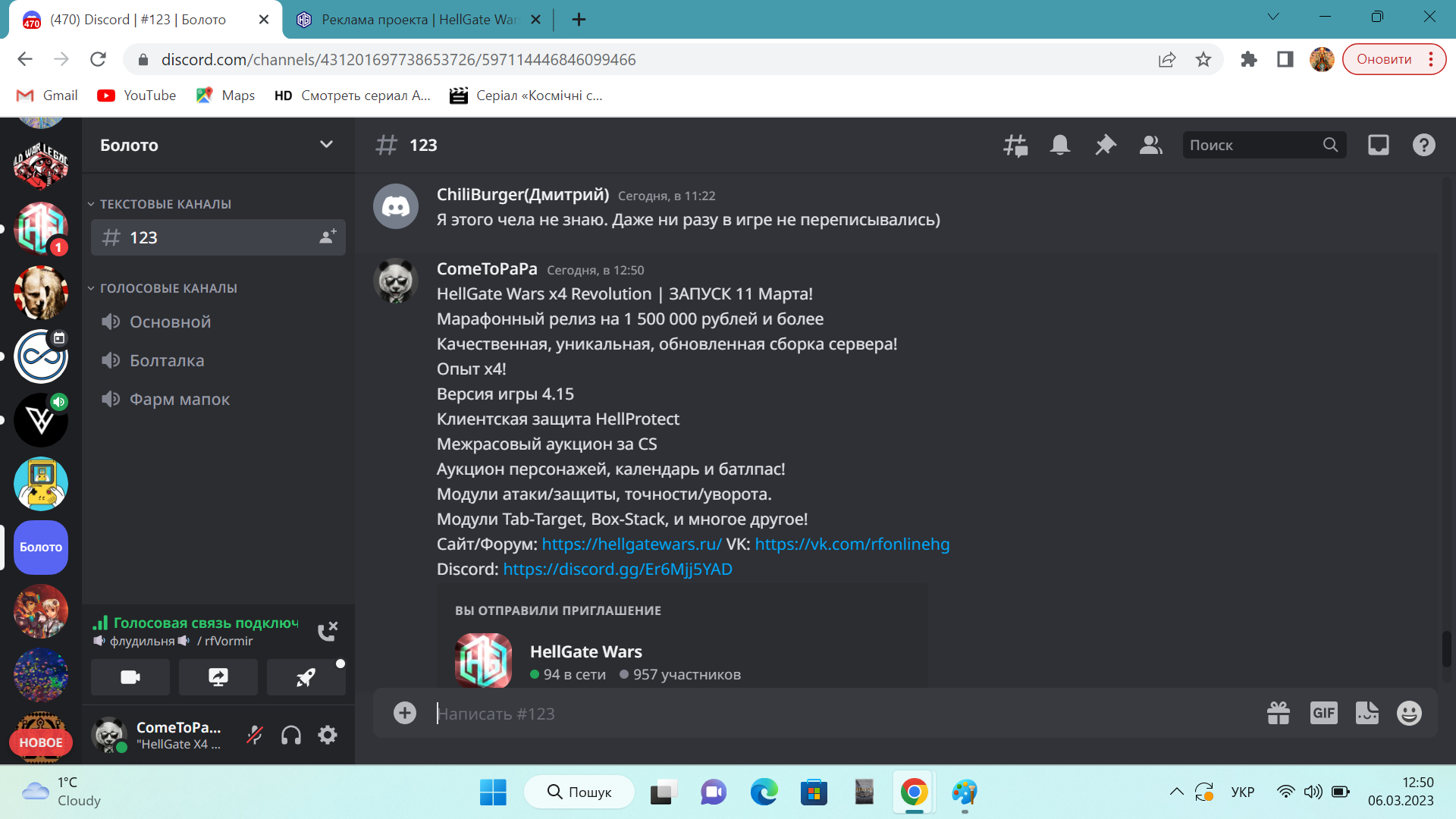Click ChiliBurger(Дмитрий) username
This screenshot has width=1456, height=819.
pyautogui.click(x=523, y=194)
